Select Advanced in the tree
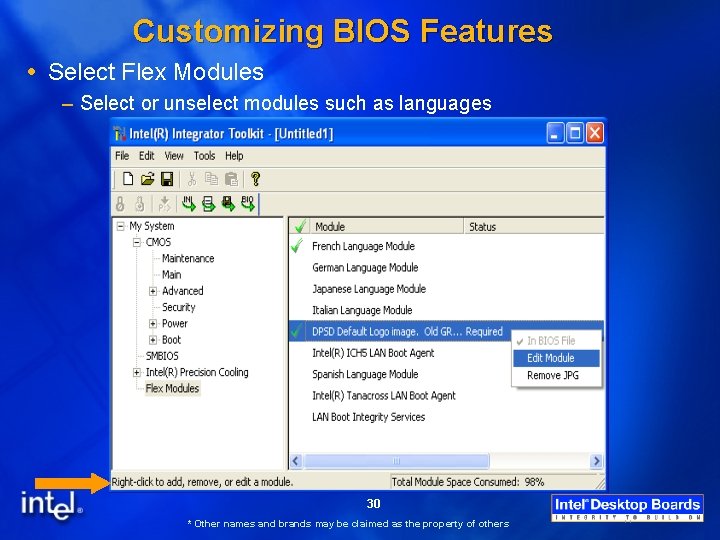This screenshot has height=540, width=720. [182, 291]
